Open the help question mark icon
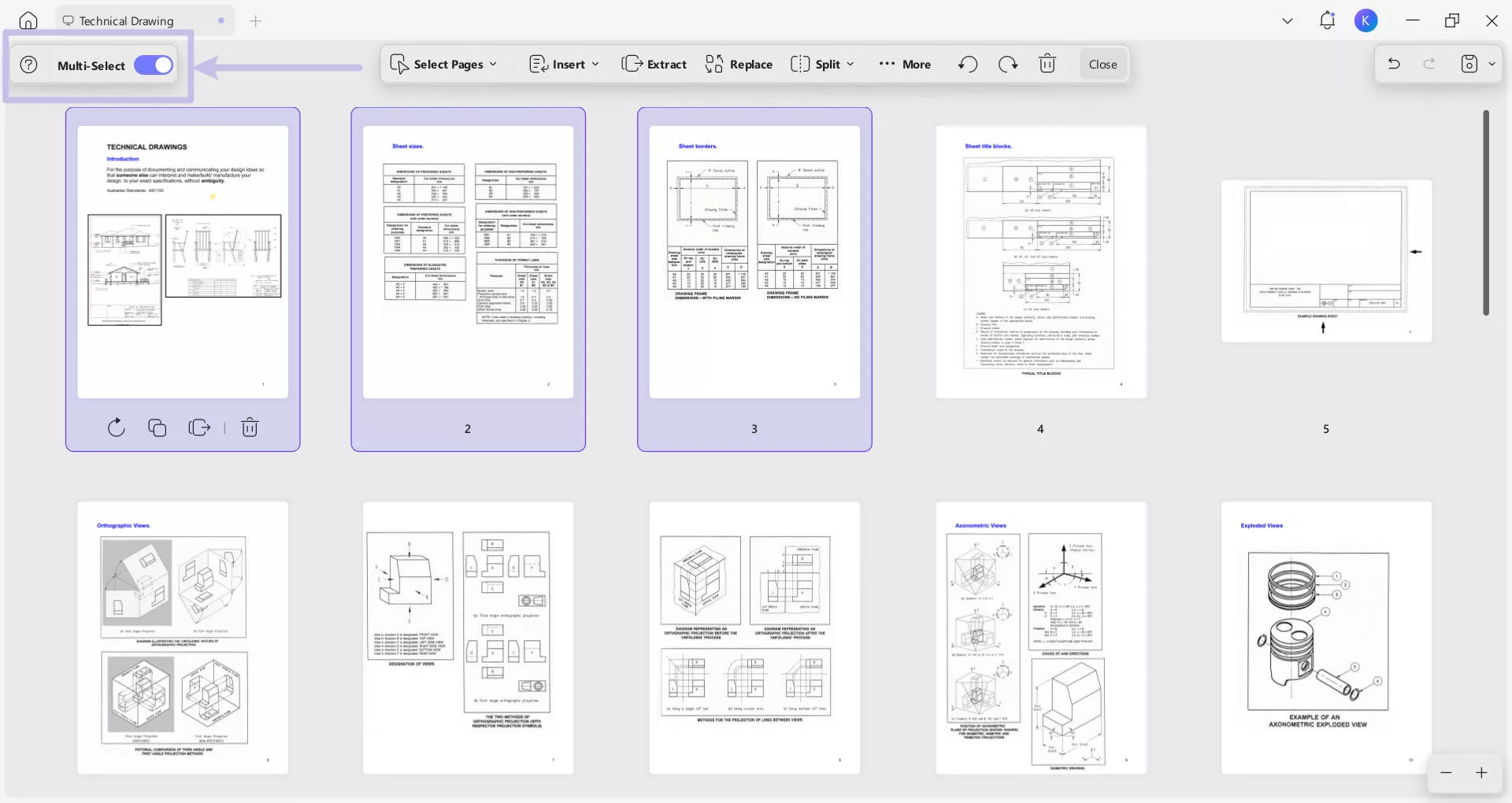The image size is (1512, 803). click(x=29, y=65)
